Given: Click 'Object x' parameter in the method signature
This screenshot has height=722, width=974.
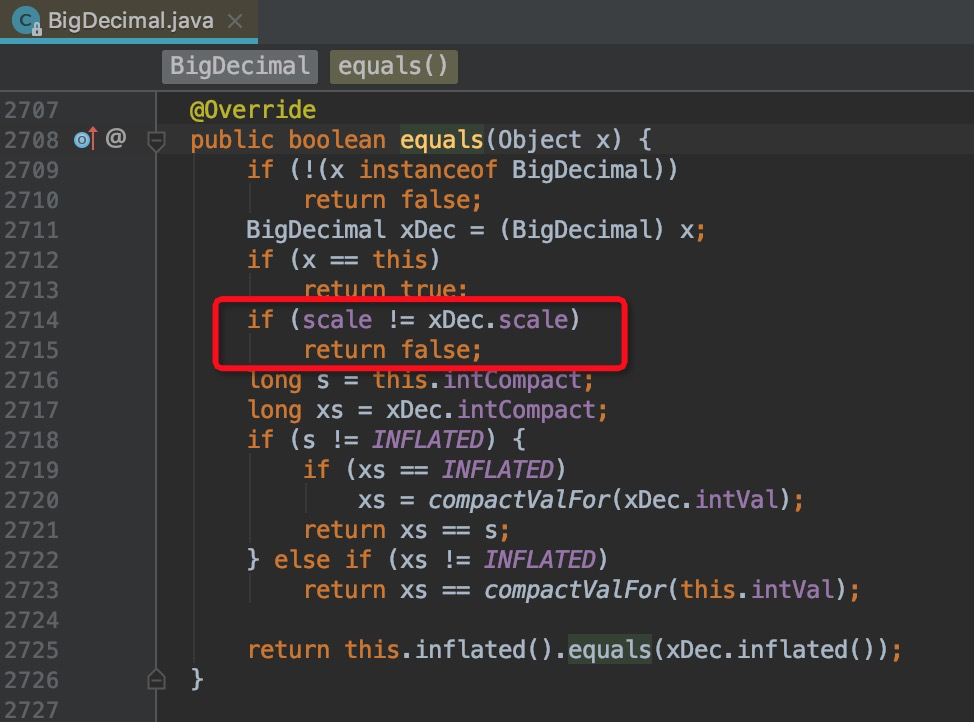Looking at the screenshot, I should coord(554,140).
